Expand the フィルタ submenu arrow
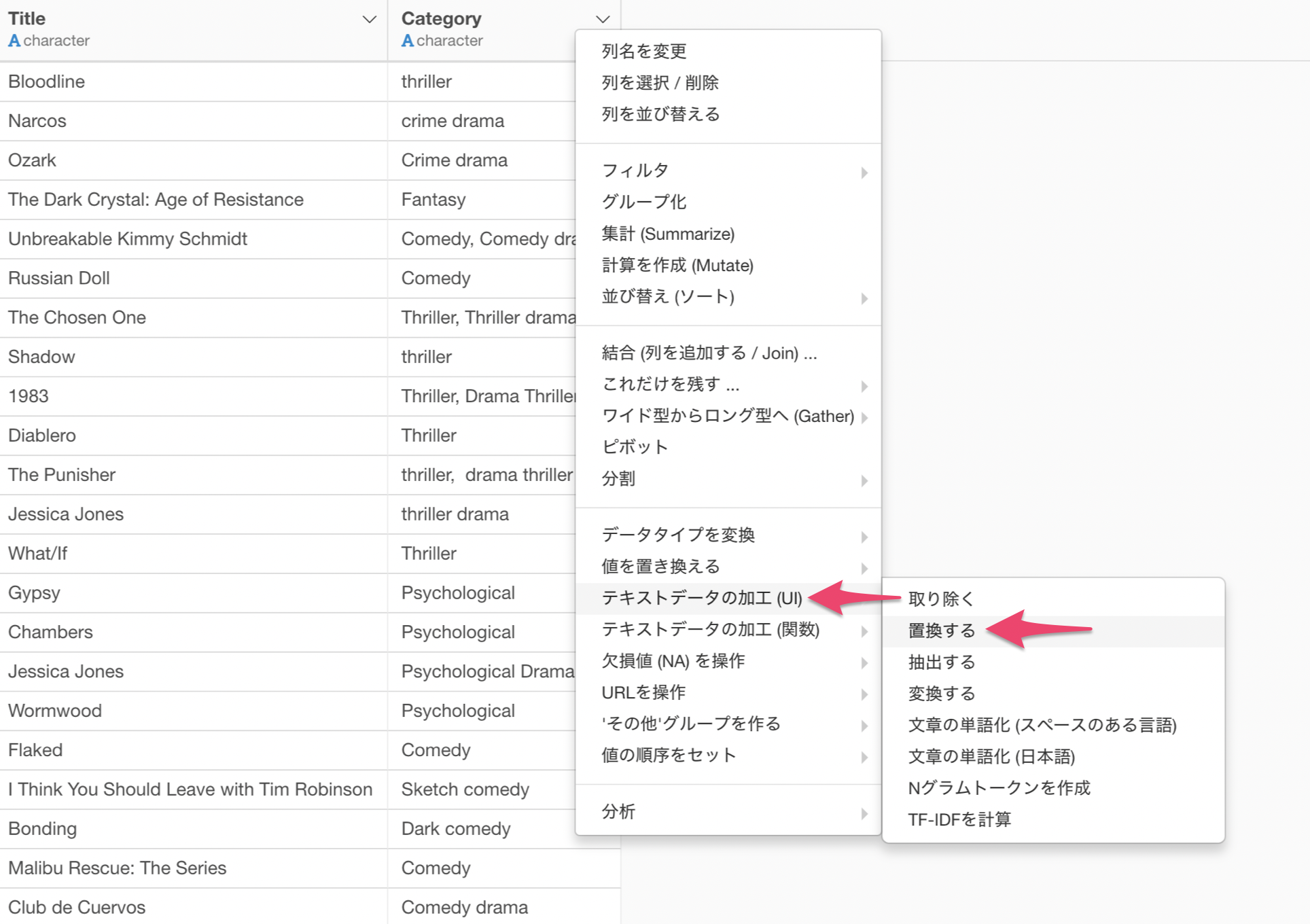Image resolution: width=1310 pixels, height=924 pixels. [x=864, y=173]
